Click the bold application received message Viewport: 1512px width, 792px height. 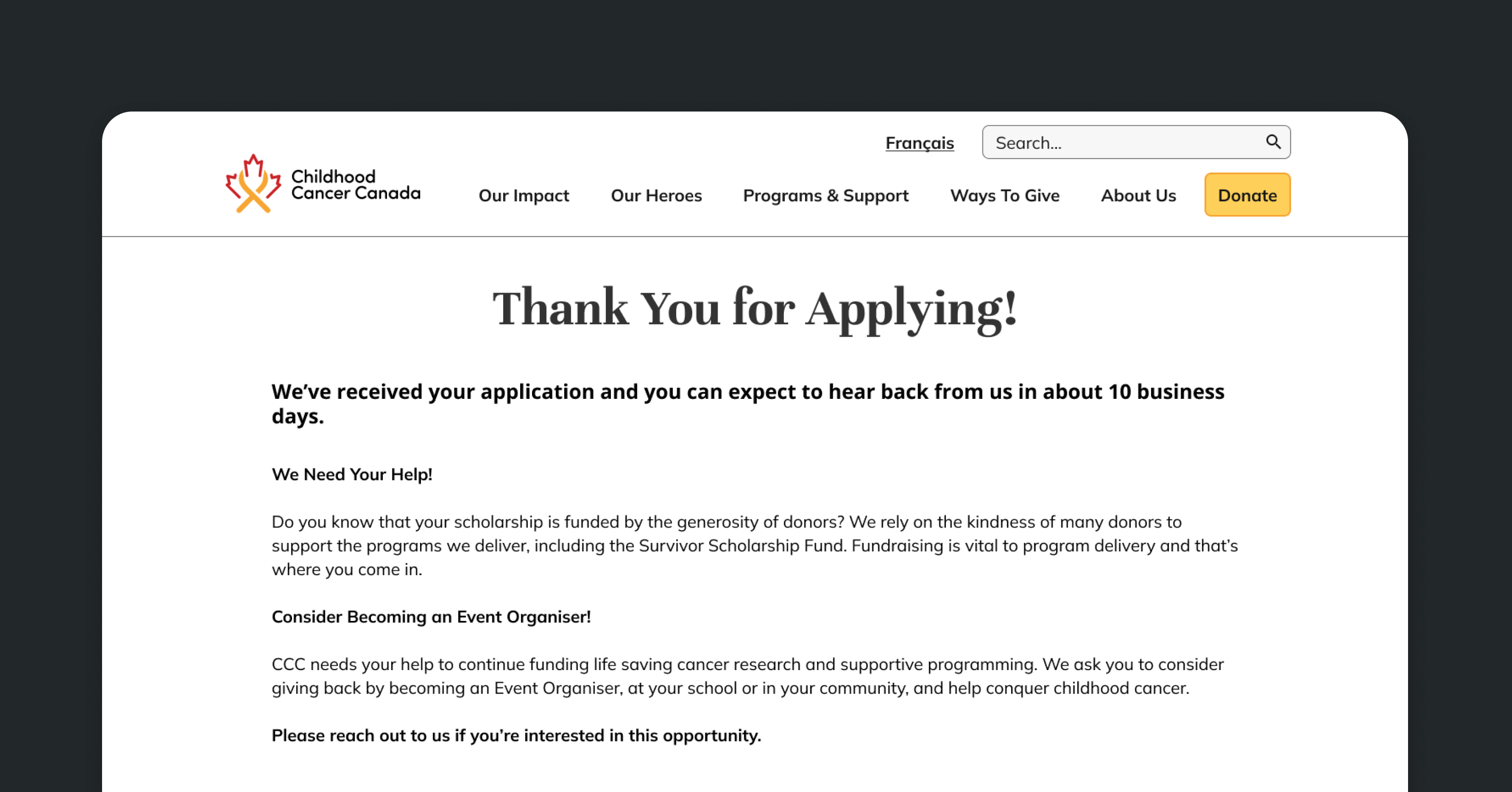[747, 404]
